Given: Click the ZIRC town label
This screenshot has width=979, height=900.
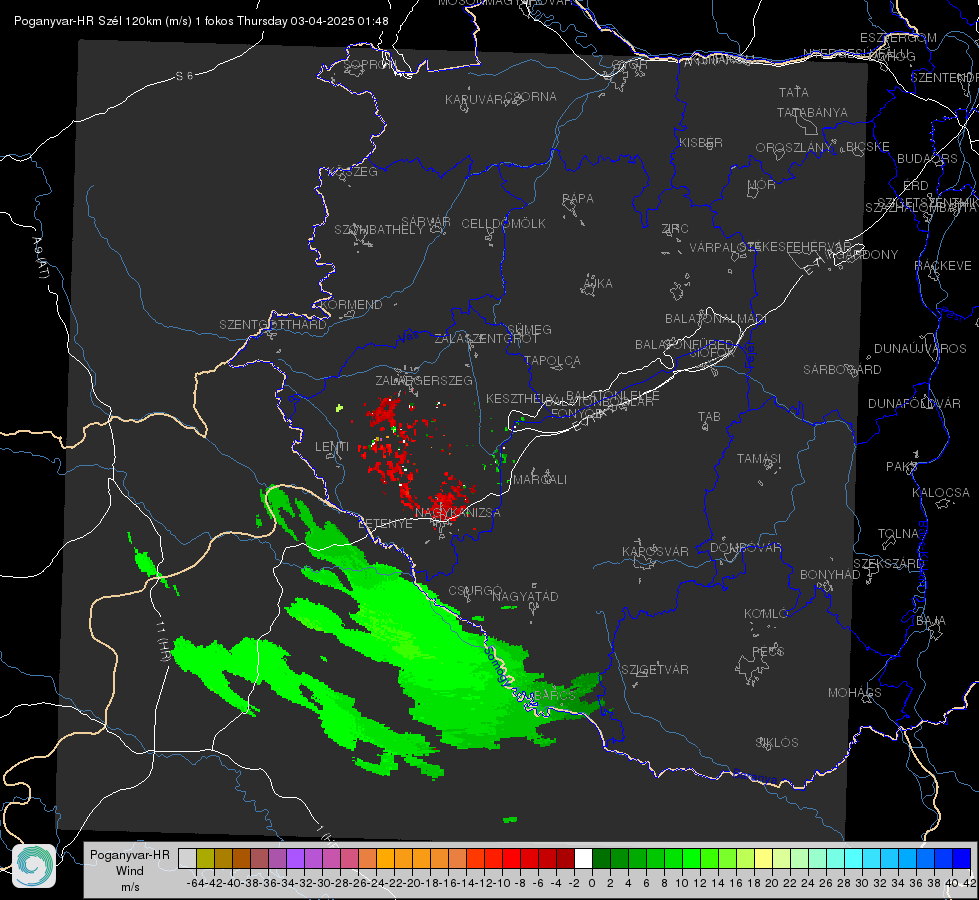Looking at the screenshot, I should 675,229.
